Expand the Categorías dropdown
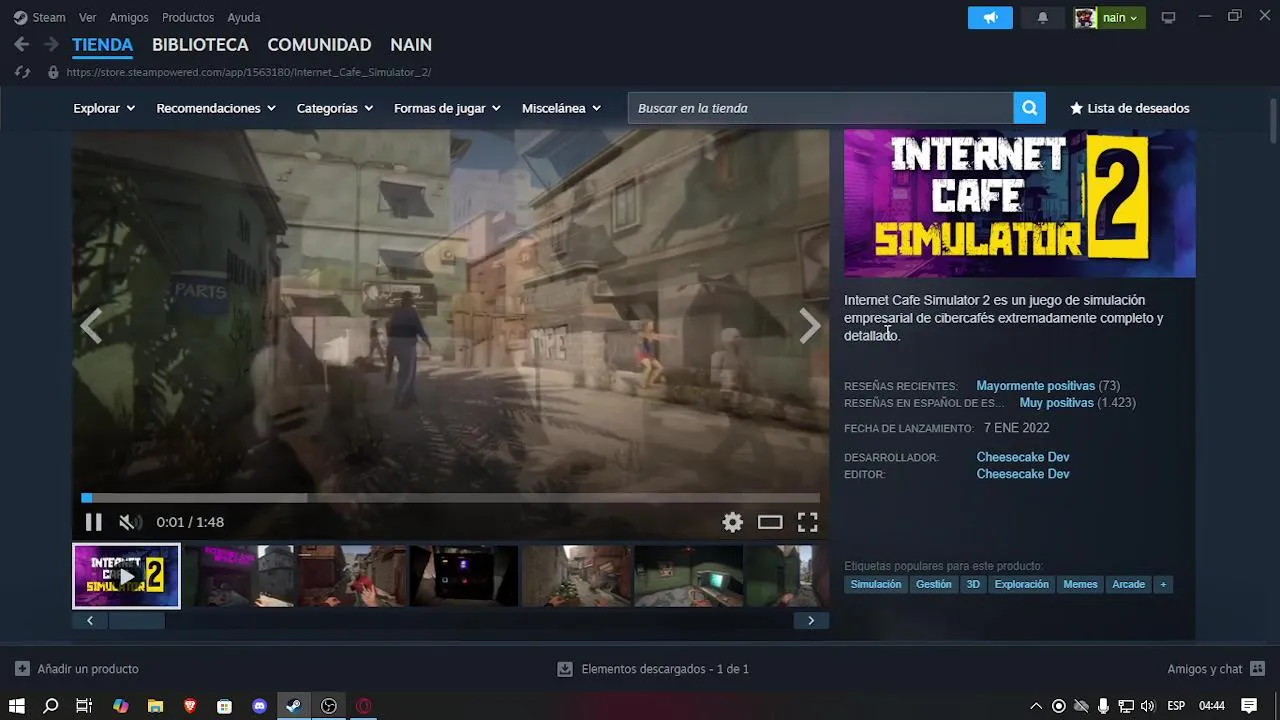This screenshot has height=720, width=1280. [335, 108]
